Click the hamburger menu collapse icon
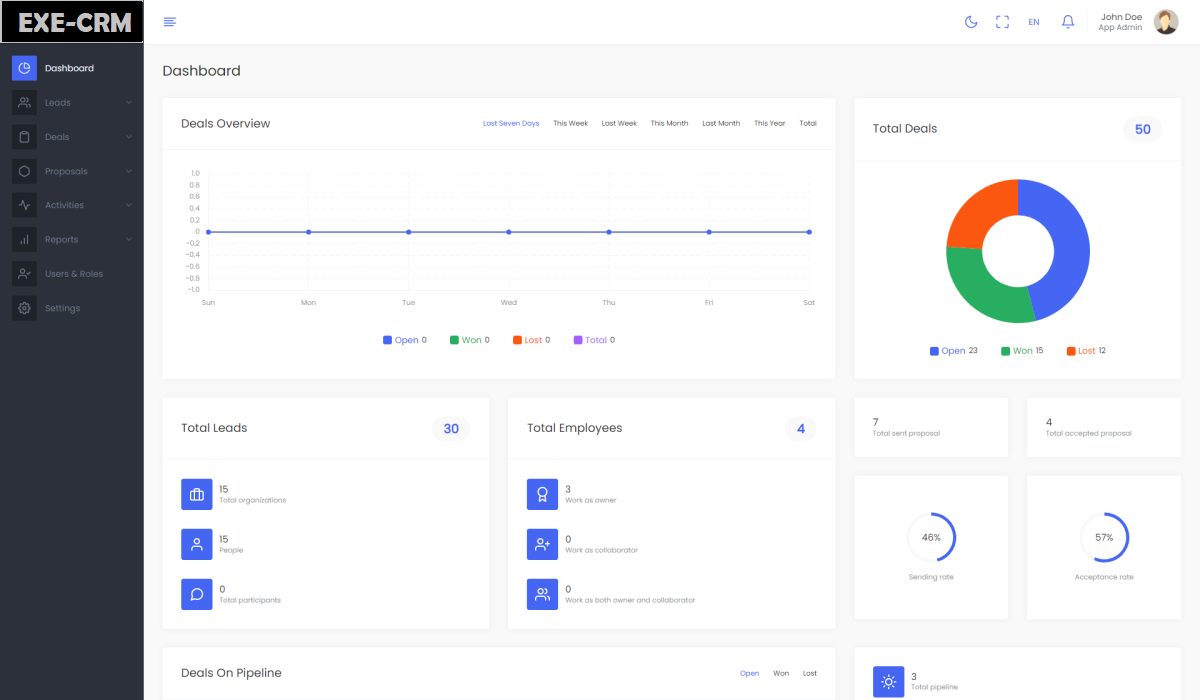The height and width of the screenshot is (700, 1200). tap(170, 22)
